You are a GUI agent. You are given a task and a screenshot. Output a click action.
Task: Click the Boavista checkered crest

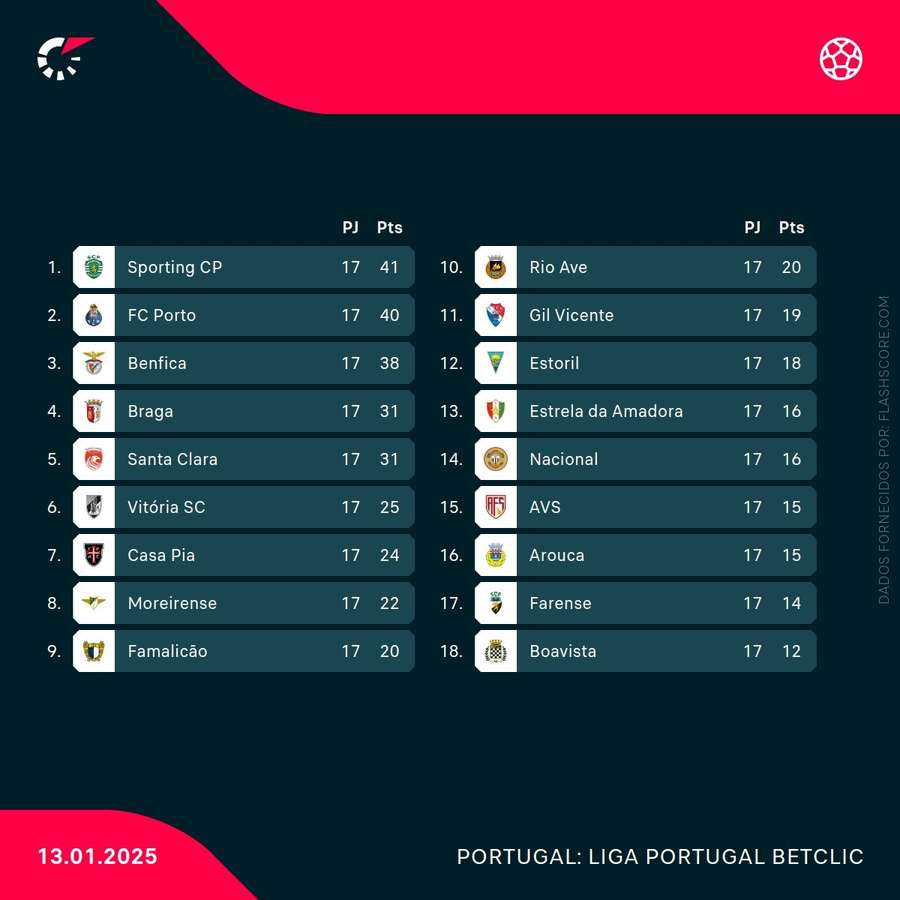495,651
